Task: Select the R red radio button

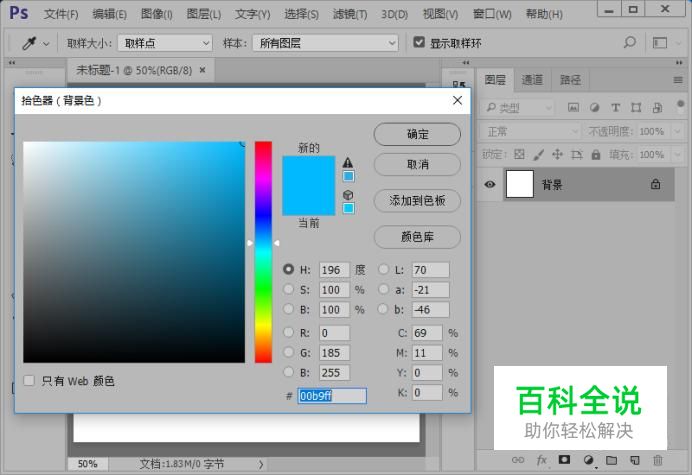Action: [288, 332]
